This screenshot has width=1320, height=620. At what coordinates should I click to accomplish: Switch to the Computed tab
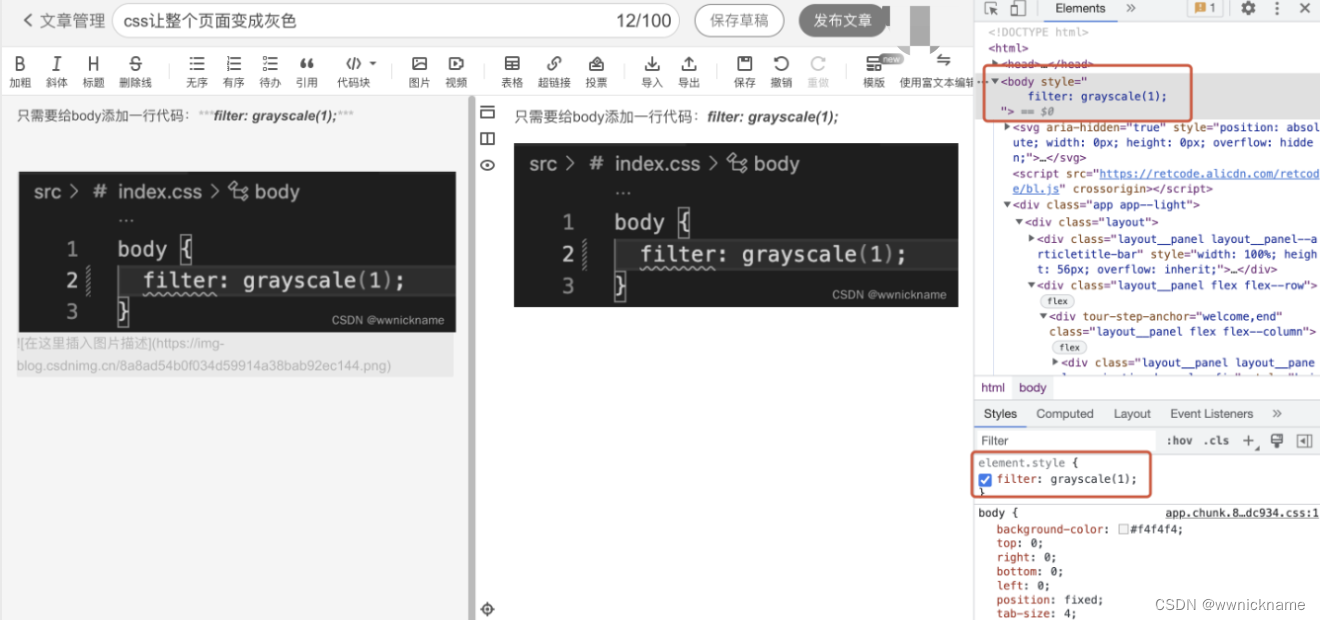(x=1064, y=413)
